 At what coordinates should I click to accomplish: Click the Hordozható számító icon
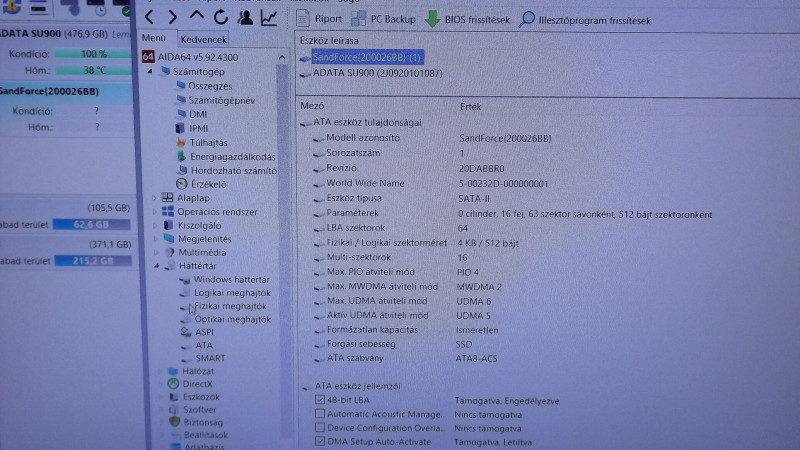(182, 170)
